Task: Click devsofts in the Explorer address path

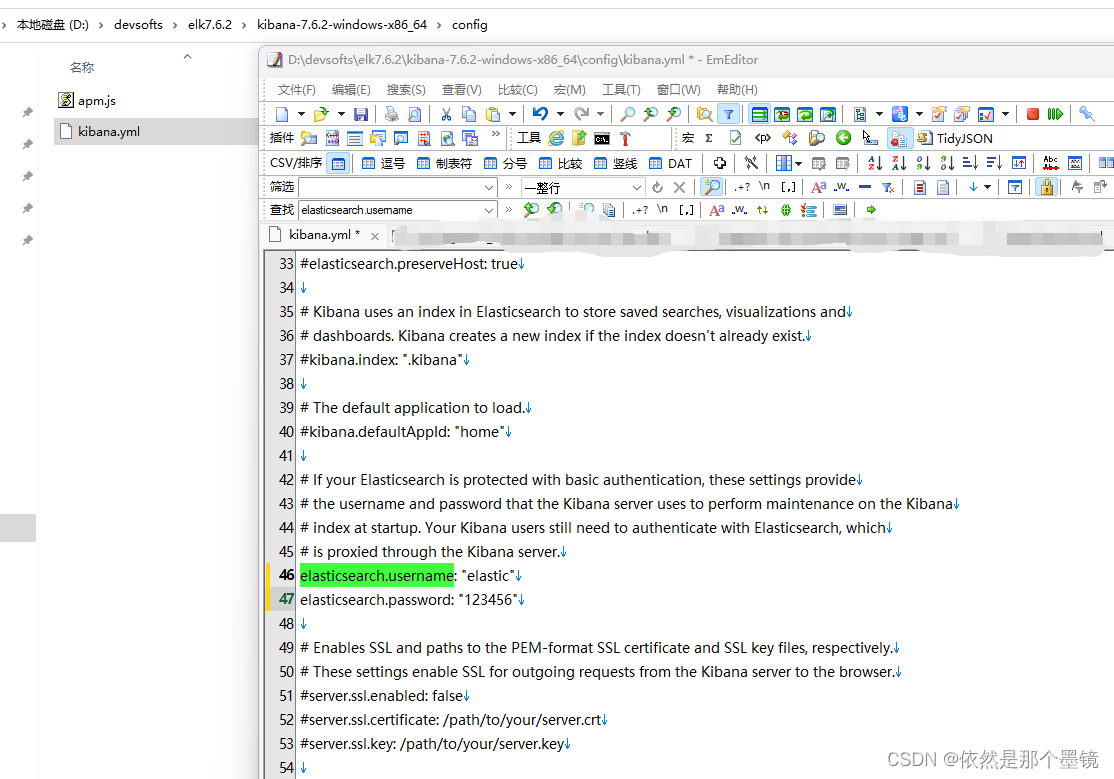Action: coord(138,25)
